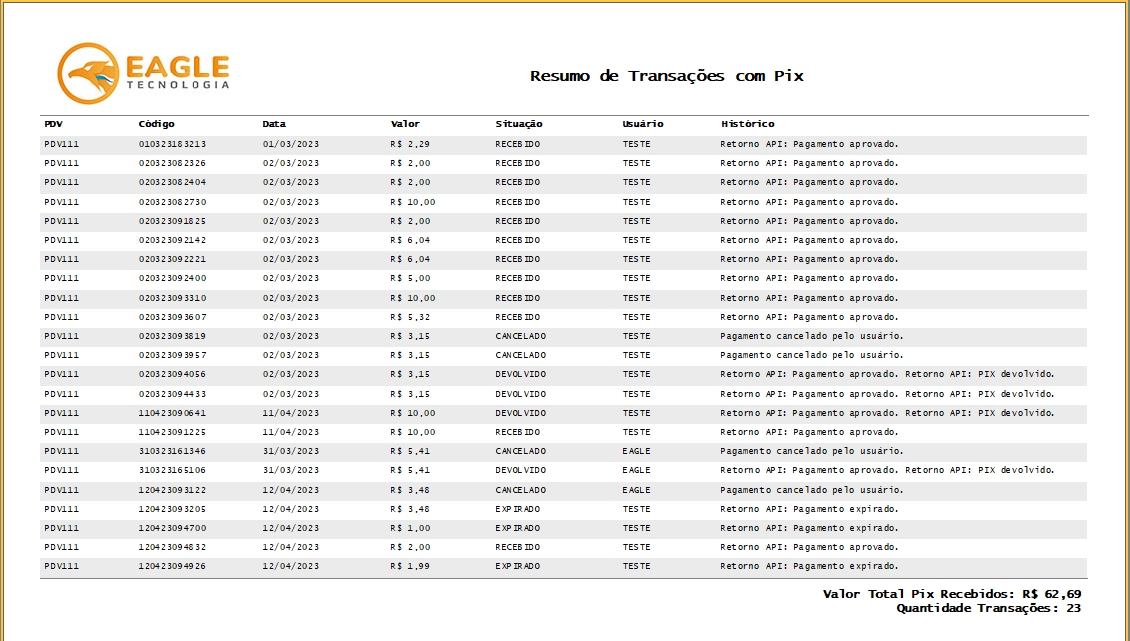Click 'Pagamento cancelado' history for code 020323093957
1130x641 pixels.
pyautogui.click(x=811, y=355)
